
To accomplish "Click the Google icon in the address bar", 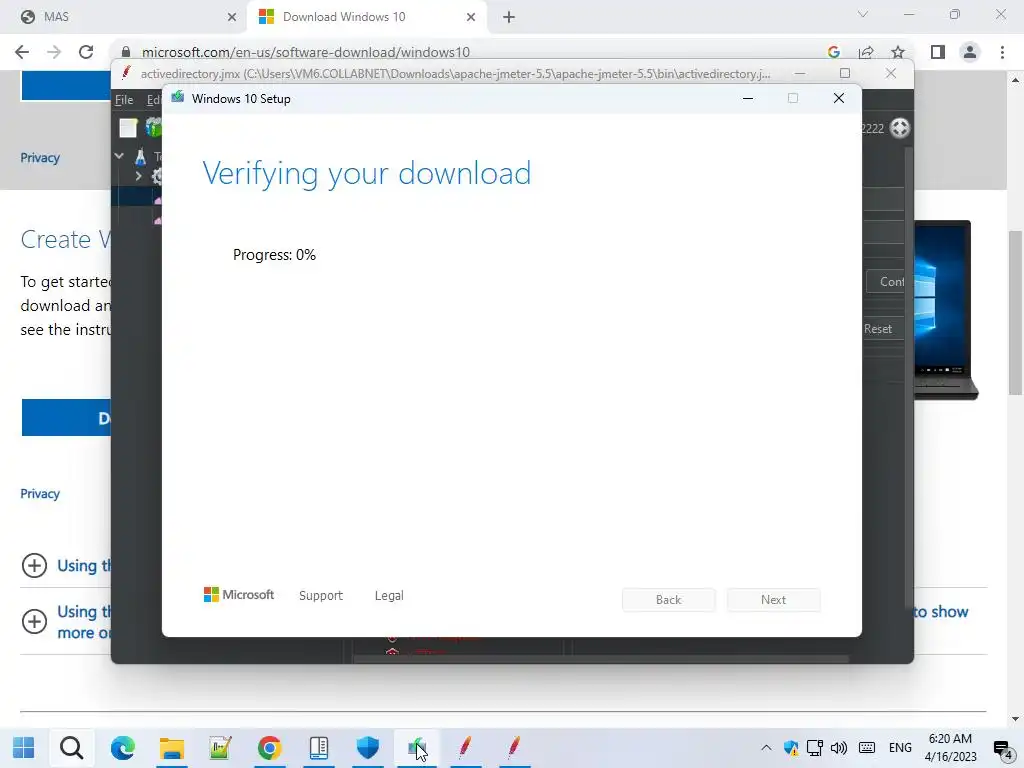I will click(833, 52).
